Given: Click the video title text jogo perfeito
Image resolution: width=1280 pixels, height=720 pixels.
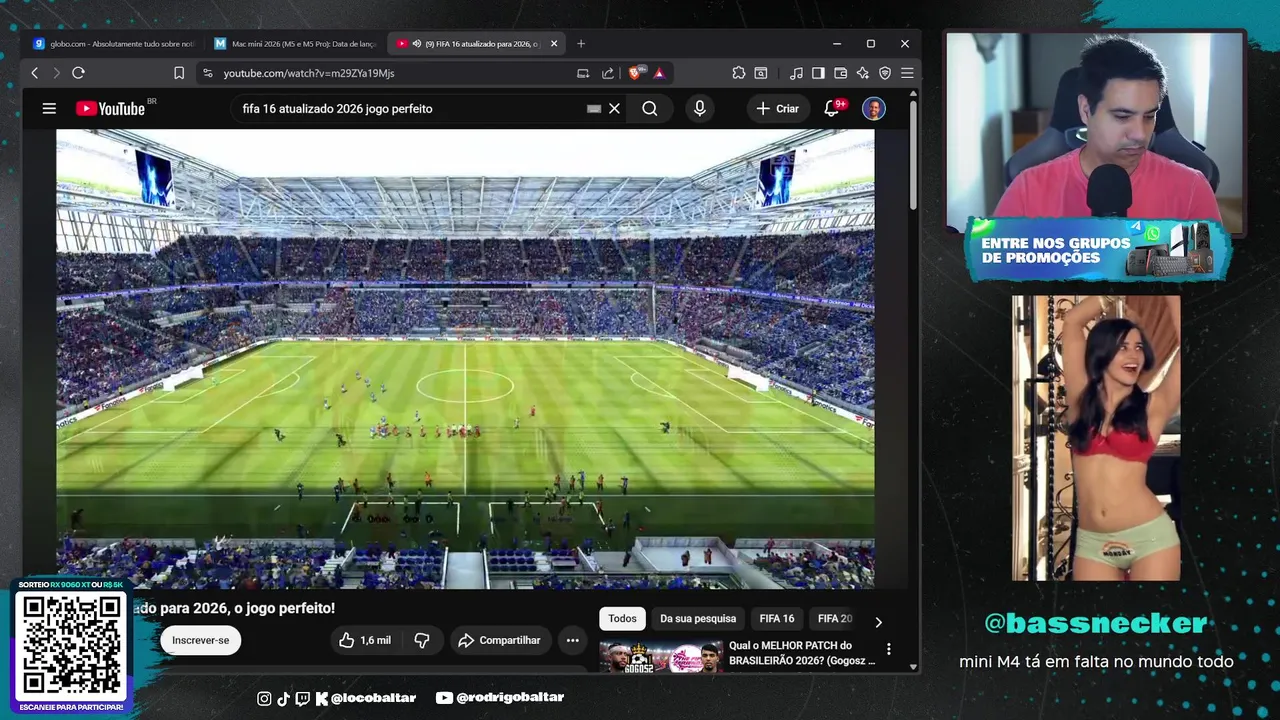Looking at the screenshot, I should pos(288,608).
